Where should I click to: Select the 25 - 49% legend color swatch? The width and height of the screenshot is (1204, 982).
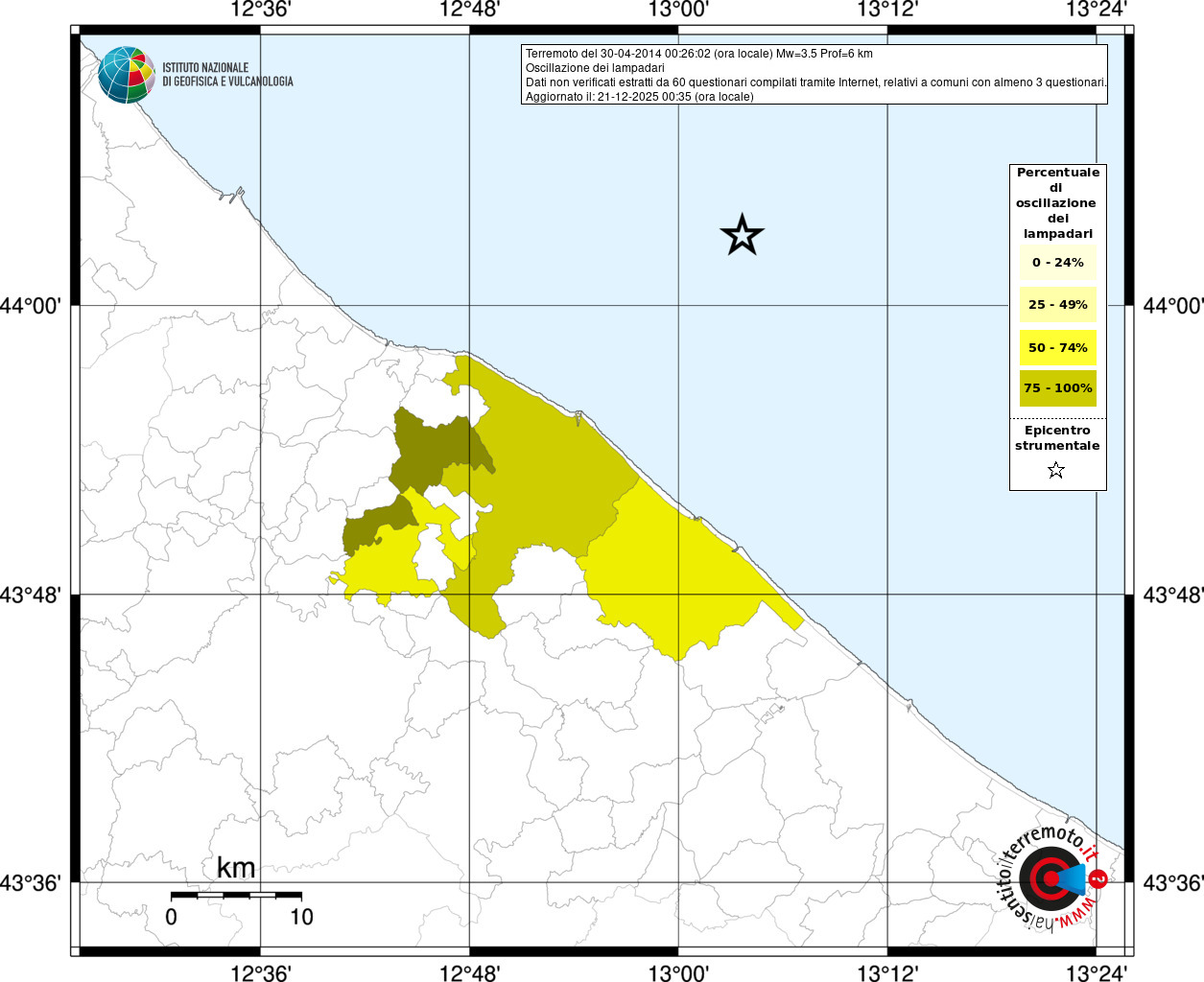[x=1057, y=305]
